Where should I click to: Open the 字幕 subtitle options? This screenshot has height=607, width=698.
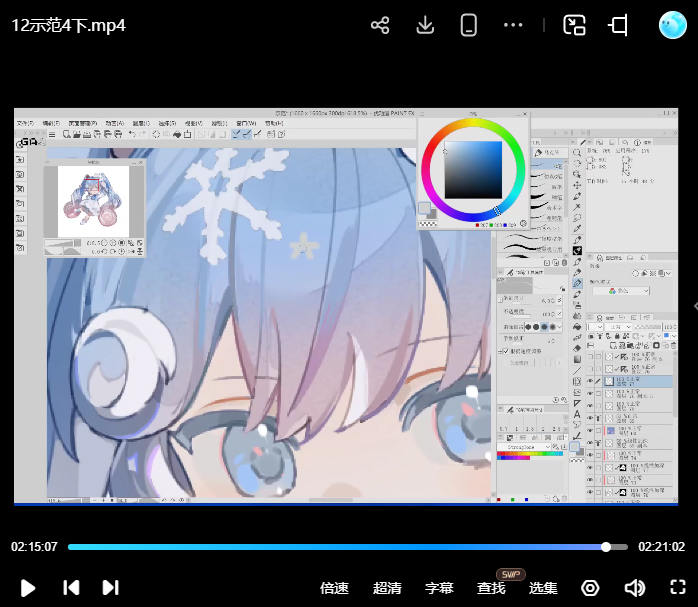click(x=439, y=588)
